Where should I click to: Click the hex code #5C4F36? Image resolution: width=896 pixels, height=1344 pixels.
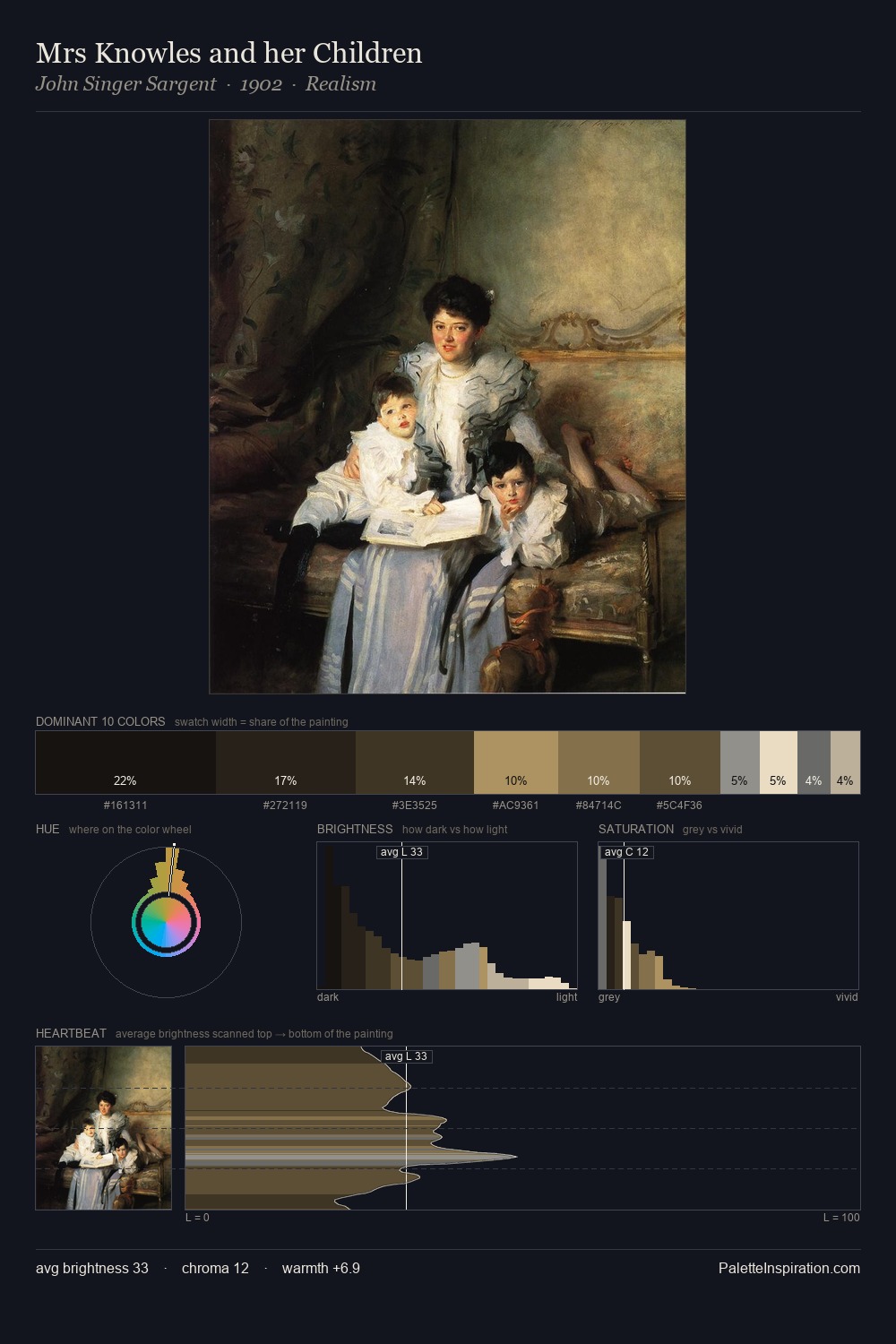(680, 806)
